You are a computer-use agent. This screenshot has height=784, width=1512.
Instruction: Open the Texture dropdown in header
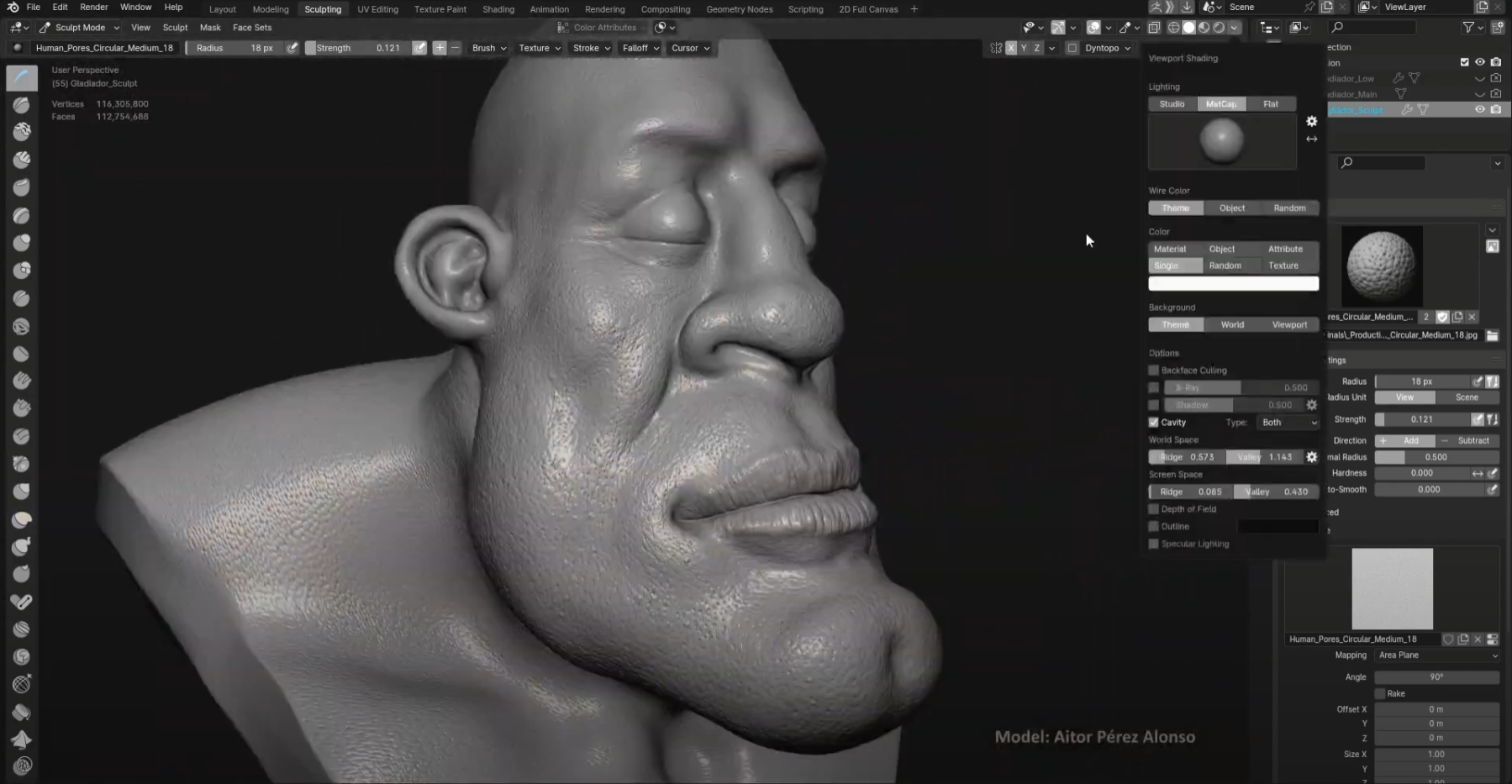click(539, 48)
